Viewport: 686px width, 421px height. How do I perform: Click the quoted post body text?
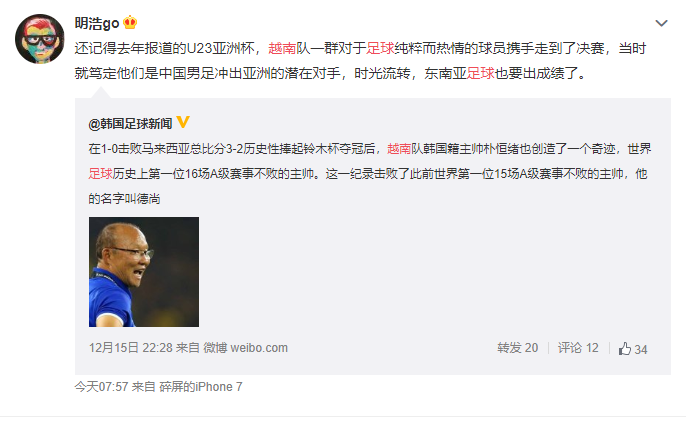coord(370,174)
